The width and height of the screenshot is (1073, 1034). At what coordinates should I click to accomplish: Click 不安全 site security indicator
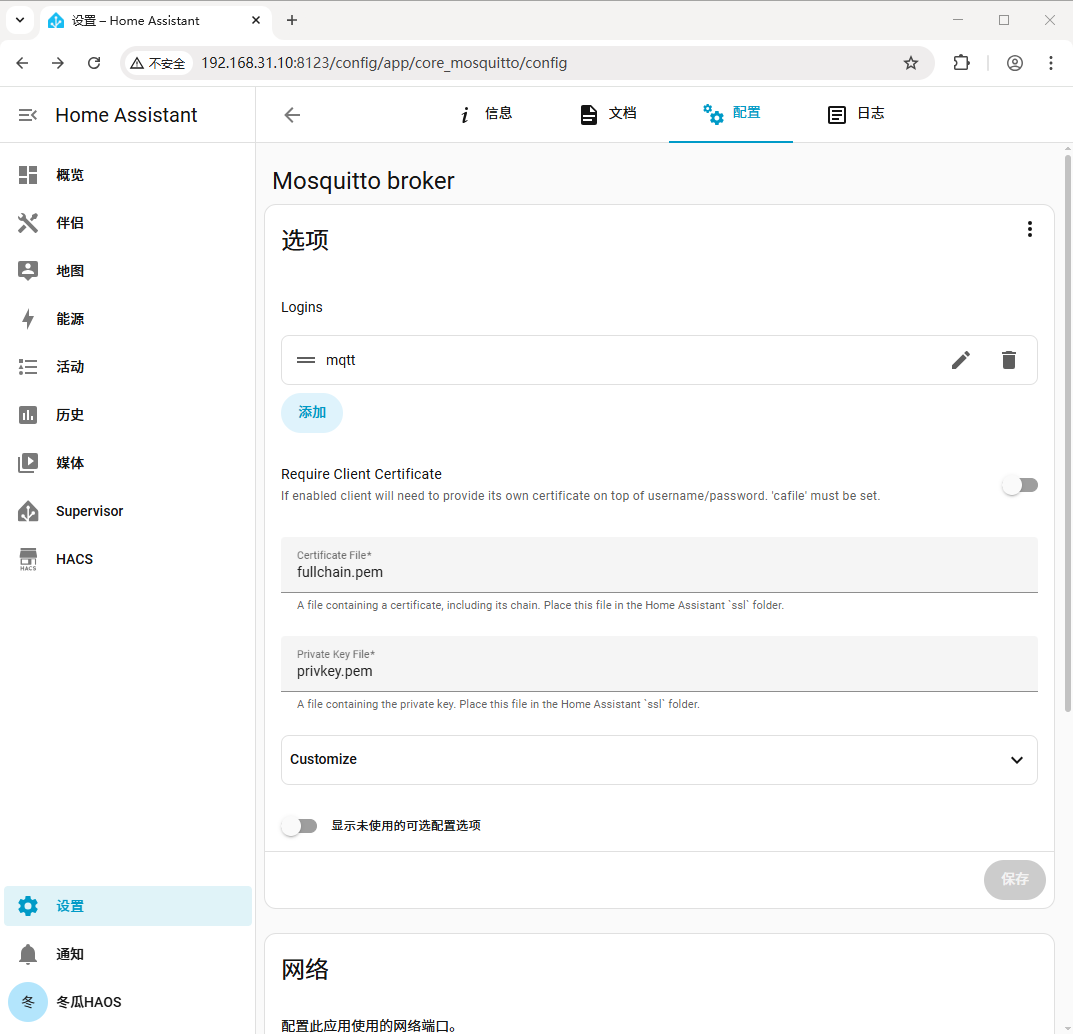[x=158, y=64]
